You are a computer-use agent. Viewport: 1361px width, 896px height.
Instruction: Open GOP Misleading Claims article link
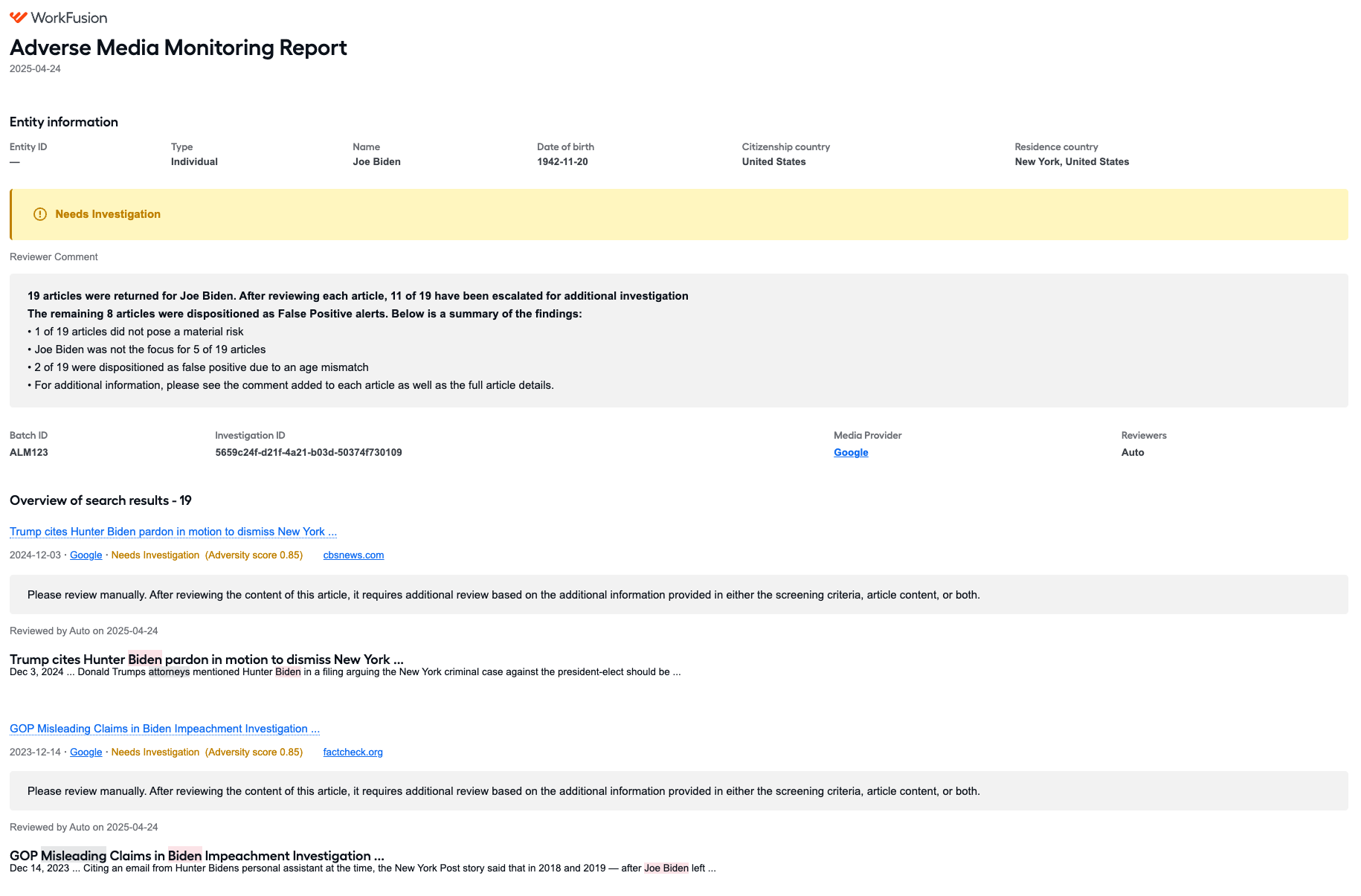click(x=165, y=729)
